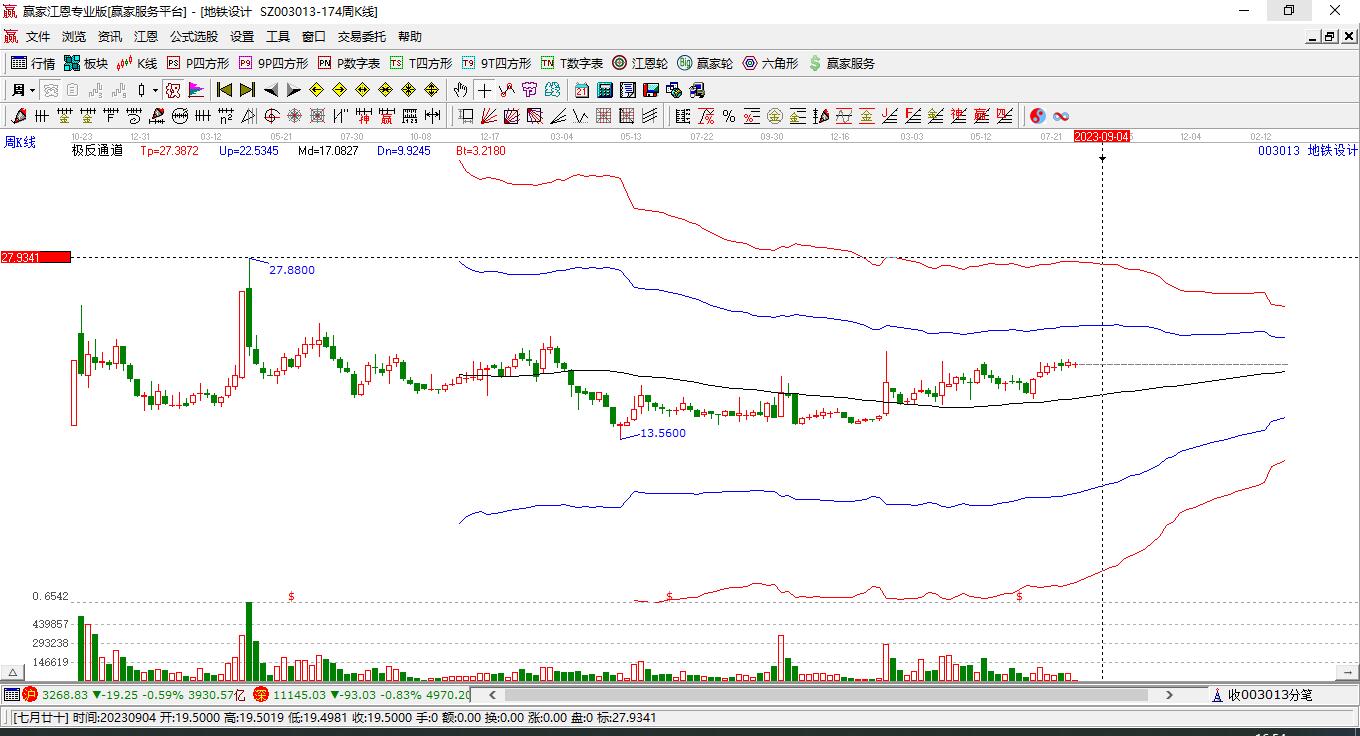
Task: Open the 公式选股 menu
Action: coord(194,37)
